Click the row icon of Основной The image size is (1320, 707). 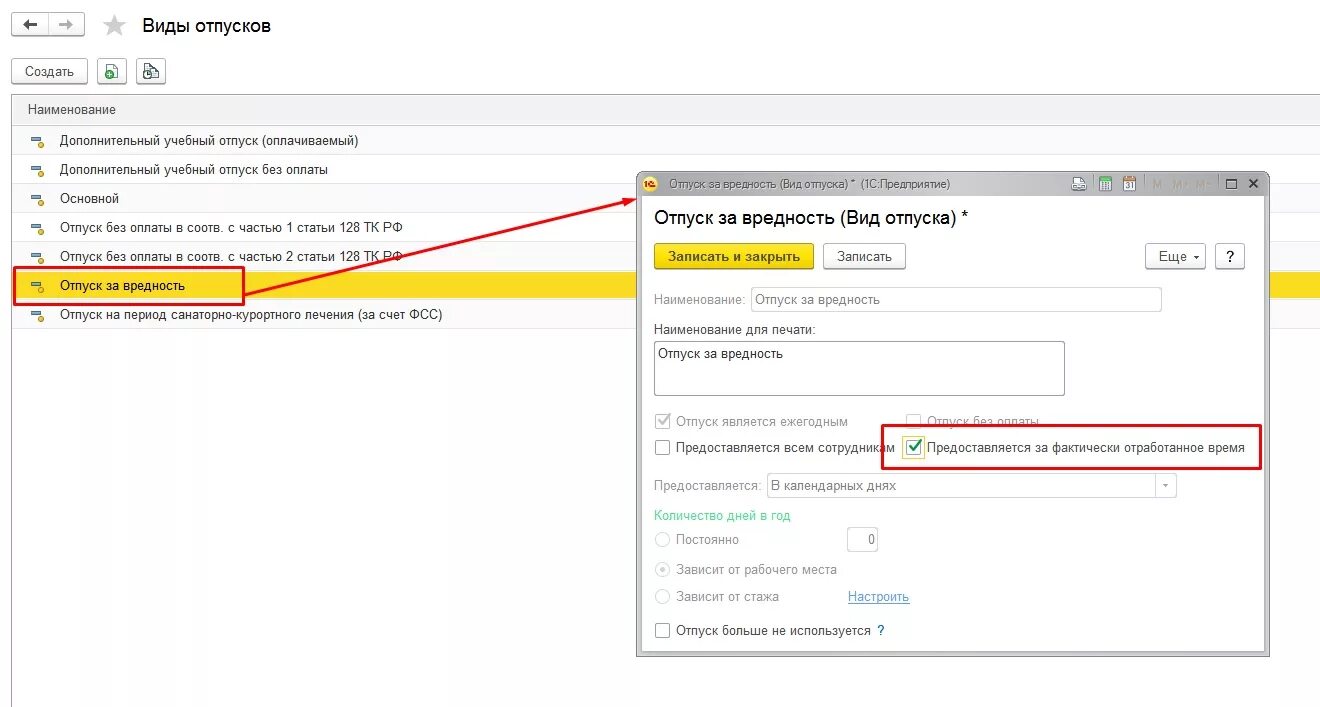tap(37, 199)
